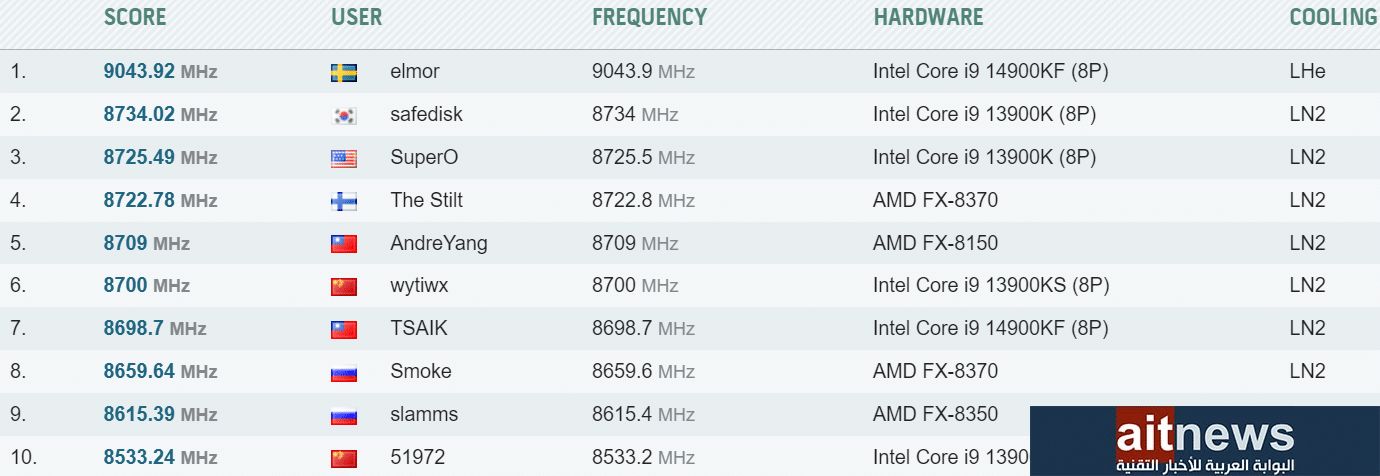Click the Taiwan flag next to TSAIK

coord(343,329)
